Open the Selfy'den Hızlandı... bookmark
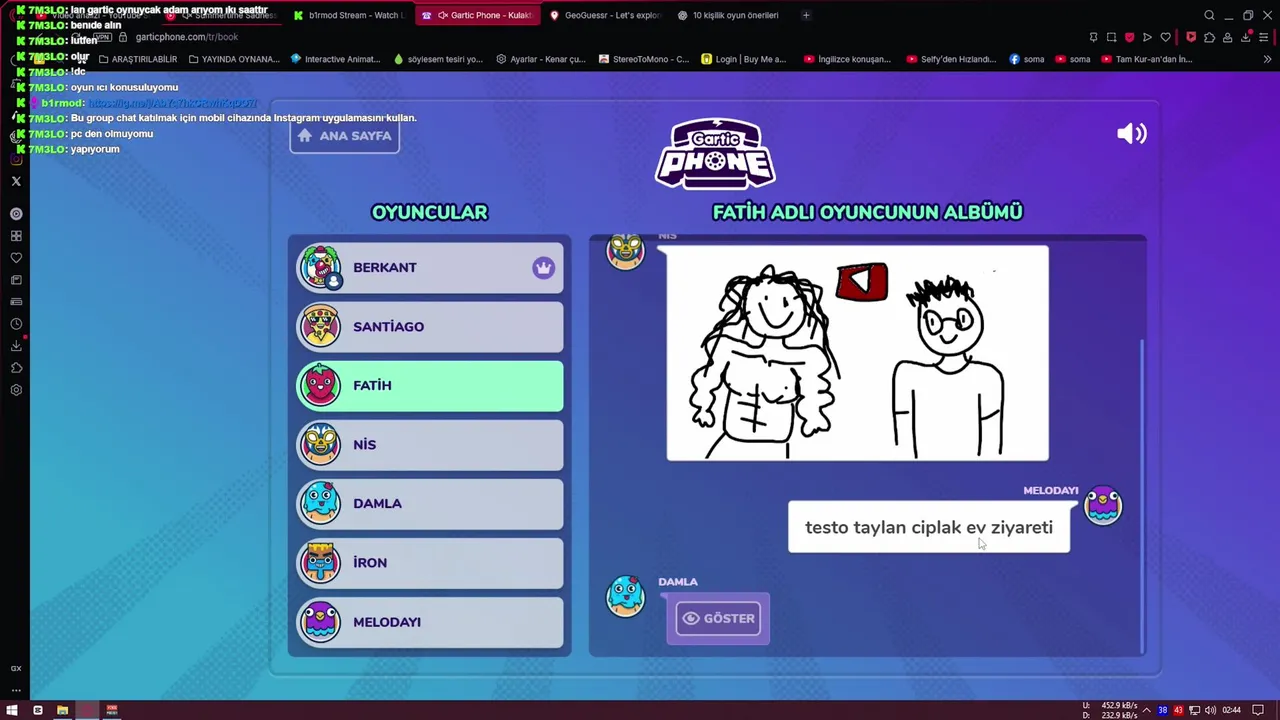This screenshot has width=1280, height=720. tap(951, 59)
